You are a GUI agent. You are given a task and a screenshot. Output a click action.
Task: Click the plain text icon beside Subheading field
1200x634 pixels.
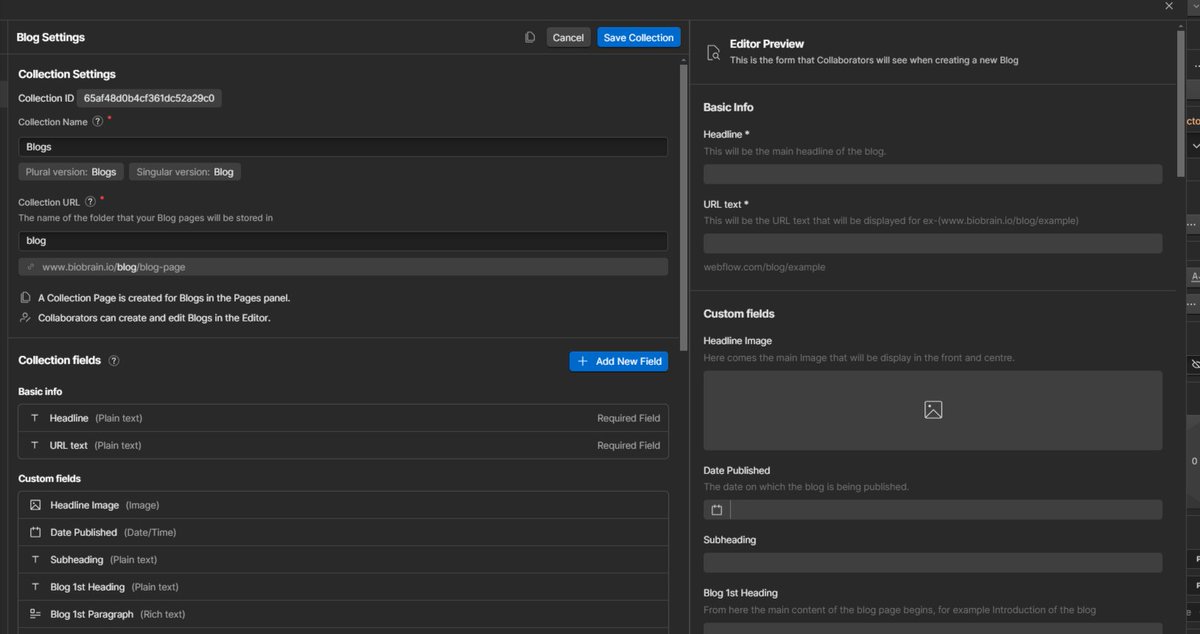(x=35, y=559)
